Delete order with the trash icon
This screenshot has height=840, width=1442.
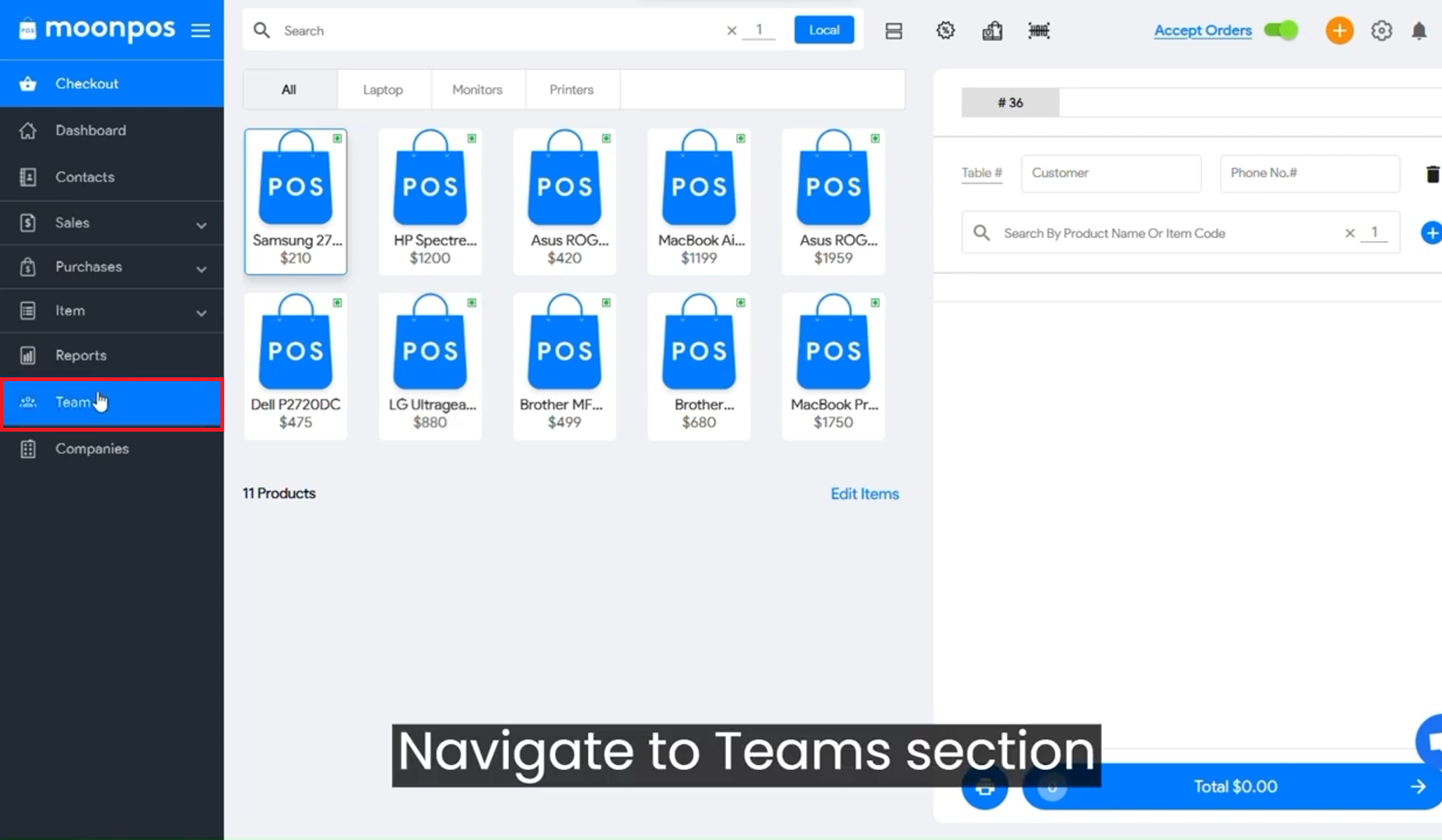(x=1432, y=174)
